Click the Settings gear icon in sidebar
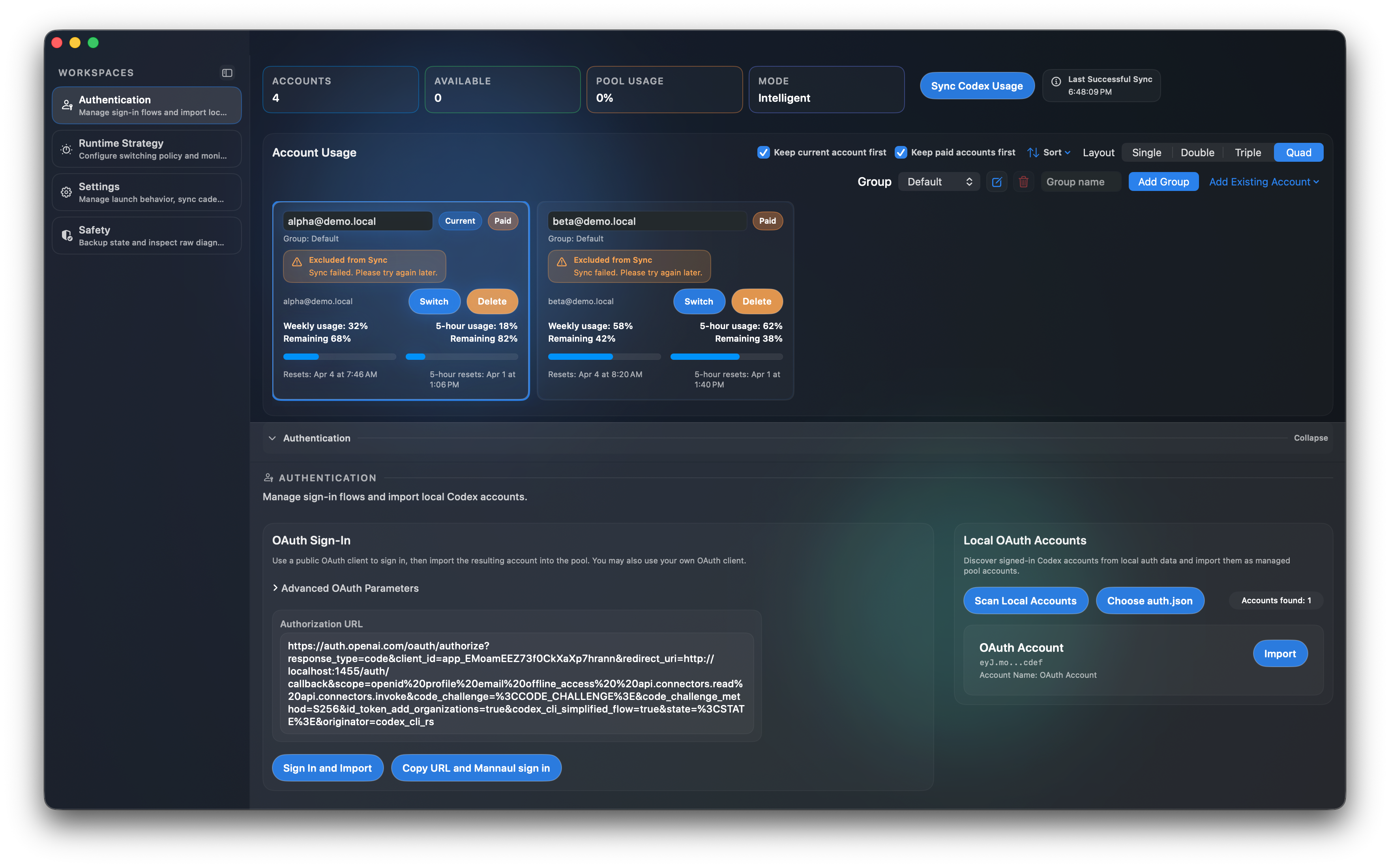This screenshot has width=1390, height=868. [67, 192]
